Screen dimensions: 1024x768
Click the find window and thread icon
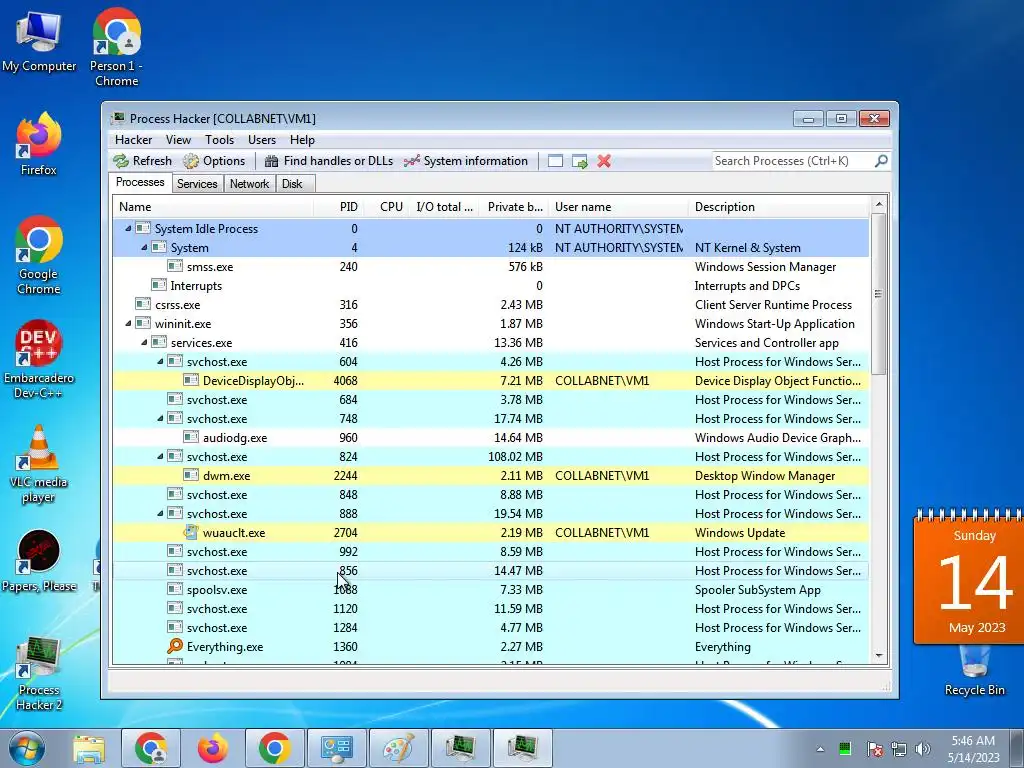click(579, 161)
